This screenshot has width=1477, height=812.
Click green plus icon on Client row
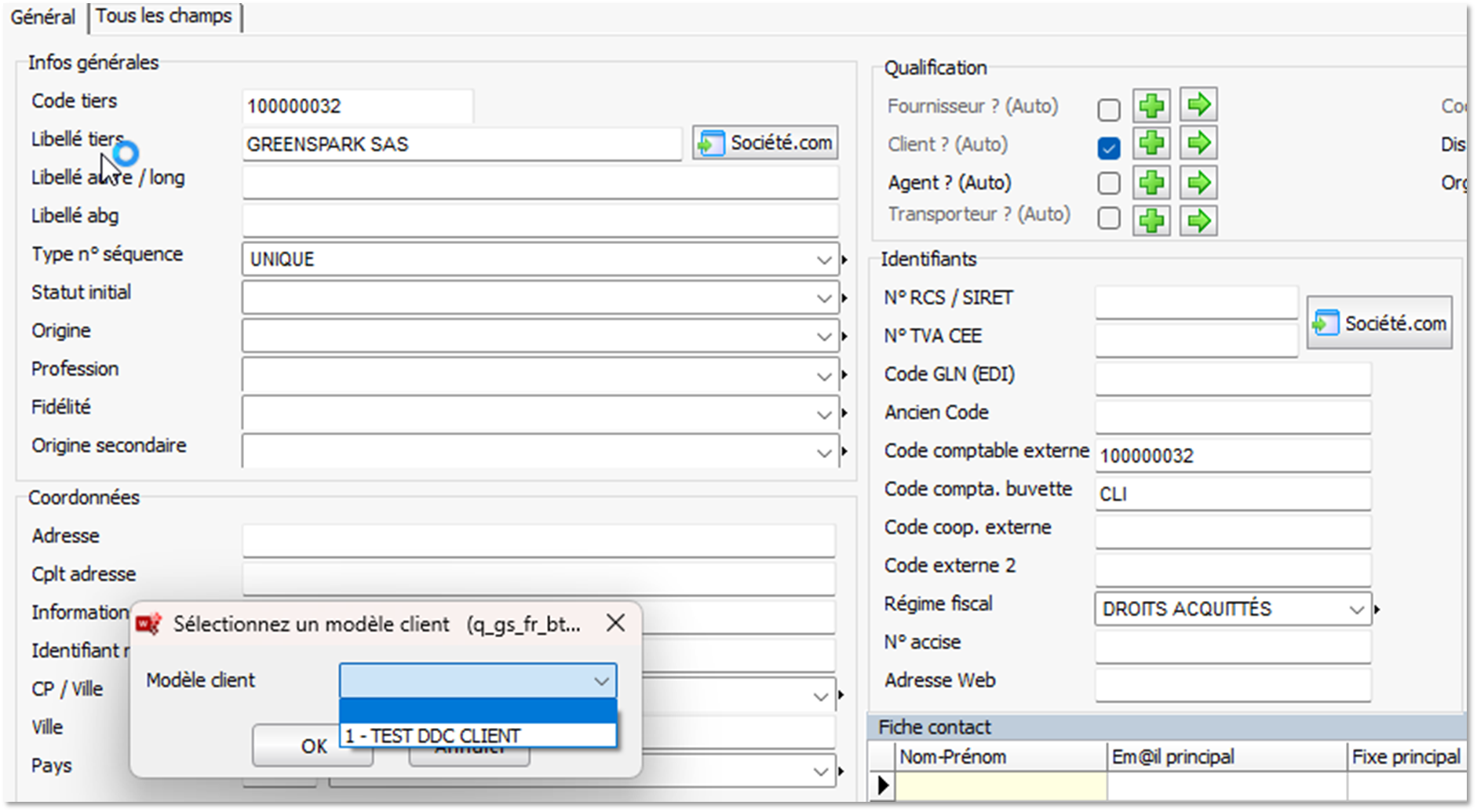point(1151,144)
